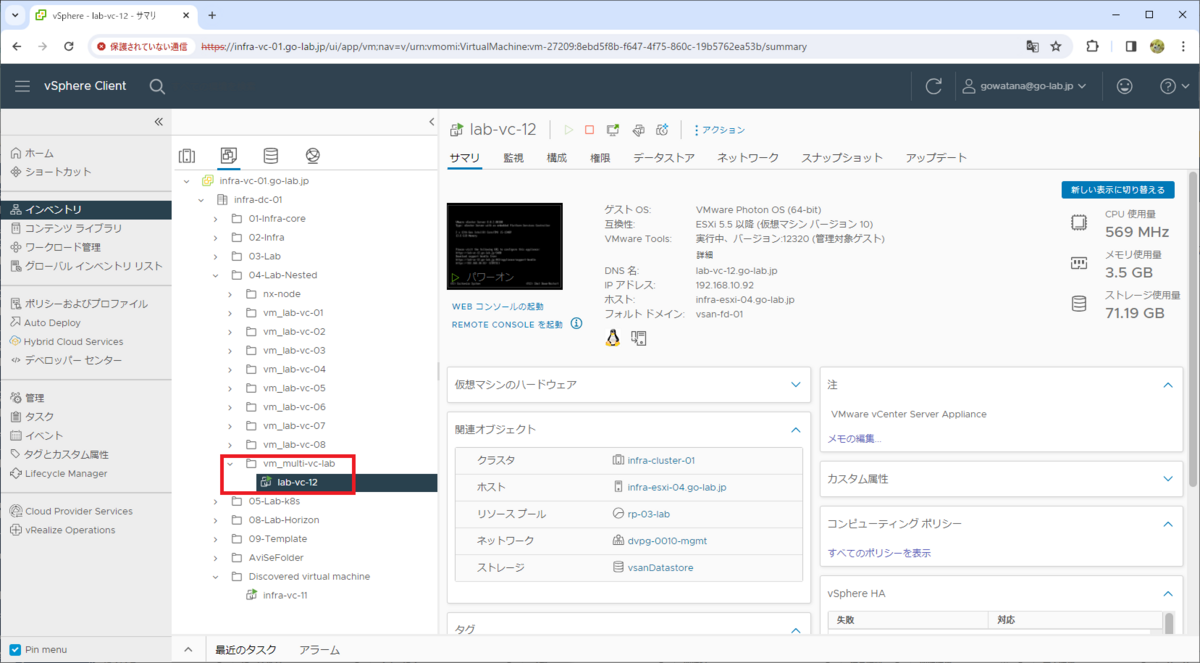Click the green Power On icon for lab-vc-12
This screenshot has width=1200, height=663.
568,130
